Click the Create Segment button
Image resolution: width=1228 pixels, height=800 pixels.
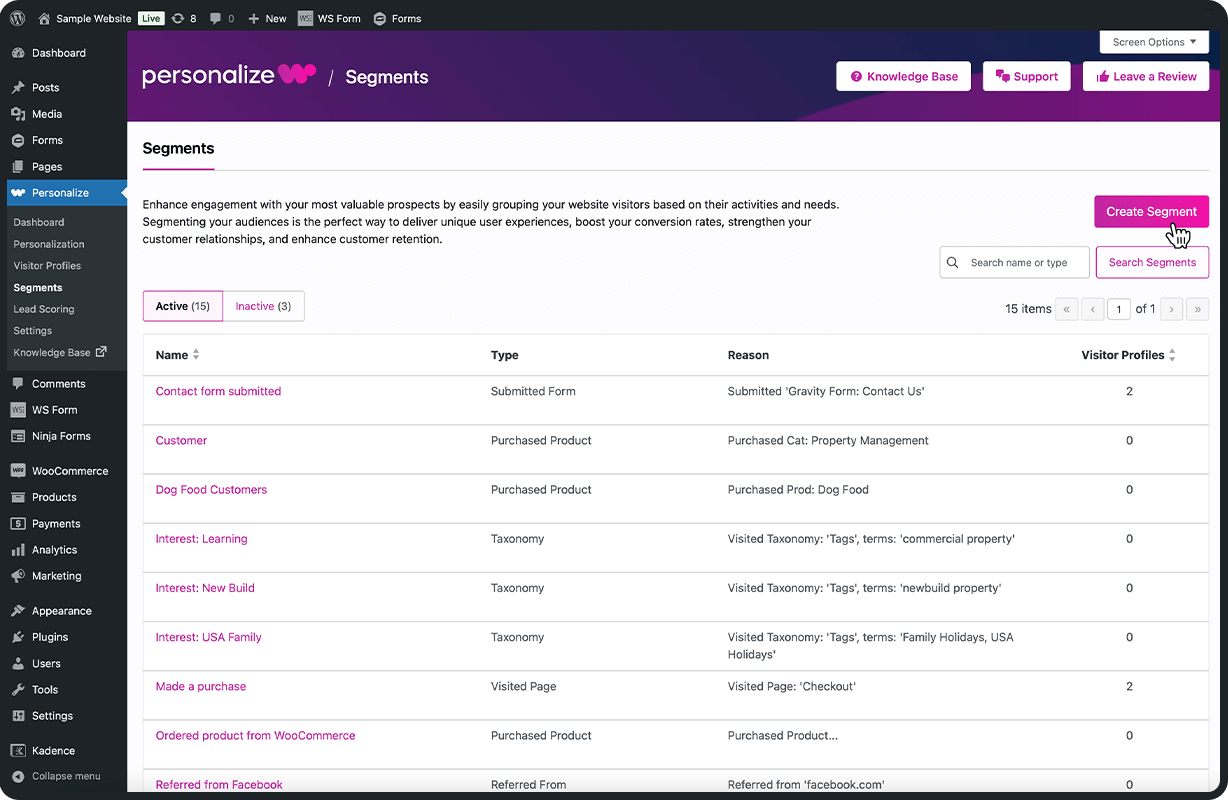point(1151,211)
